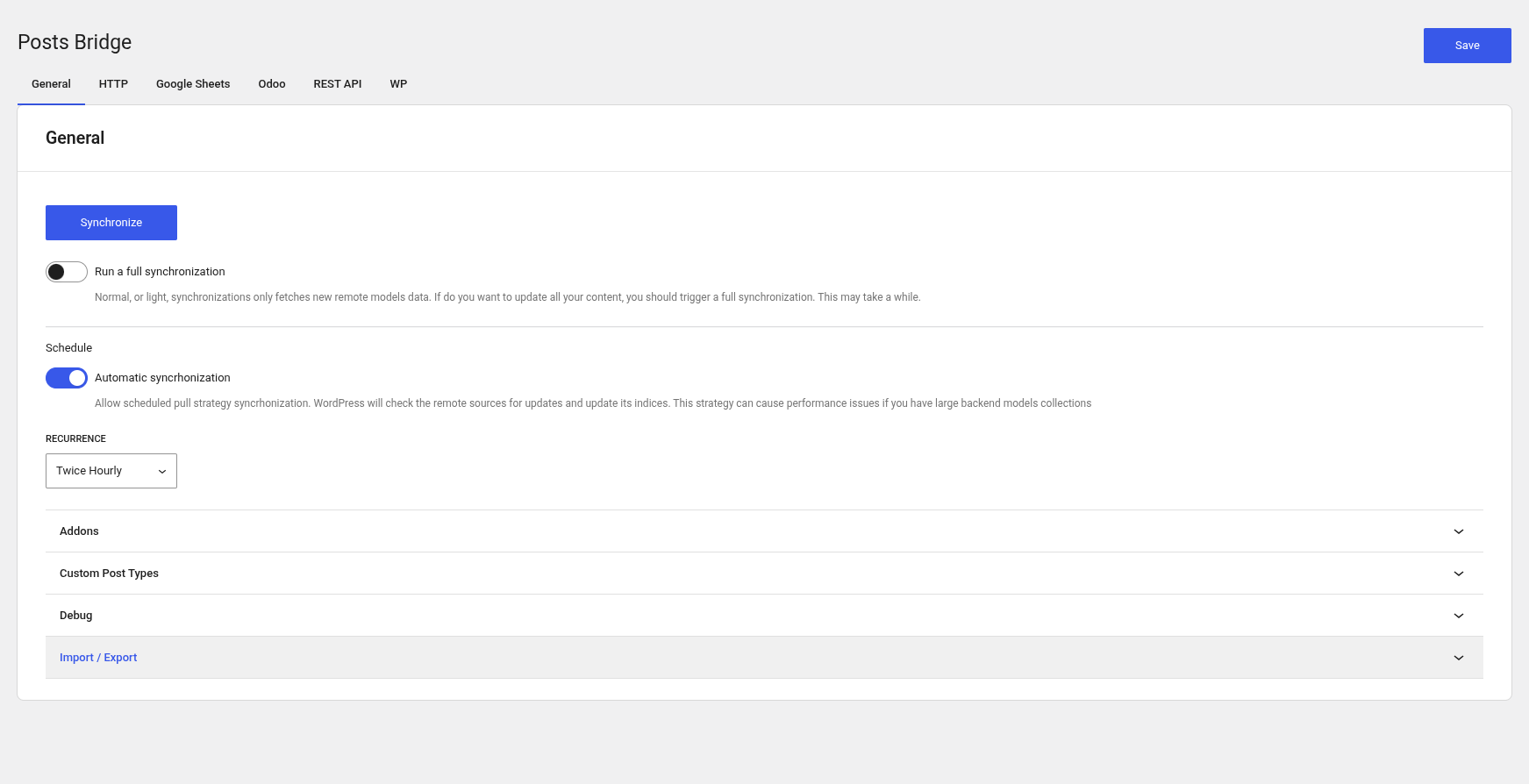Click the Addons row chevron icon

click(1458, 531)
